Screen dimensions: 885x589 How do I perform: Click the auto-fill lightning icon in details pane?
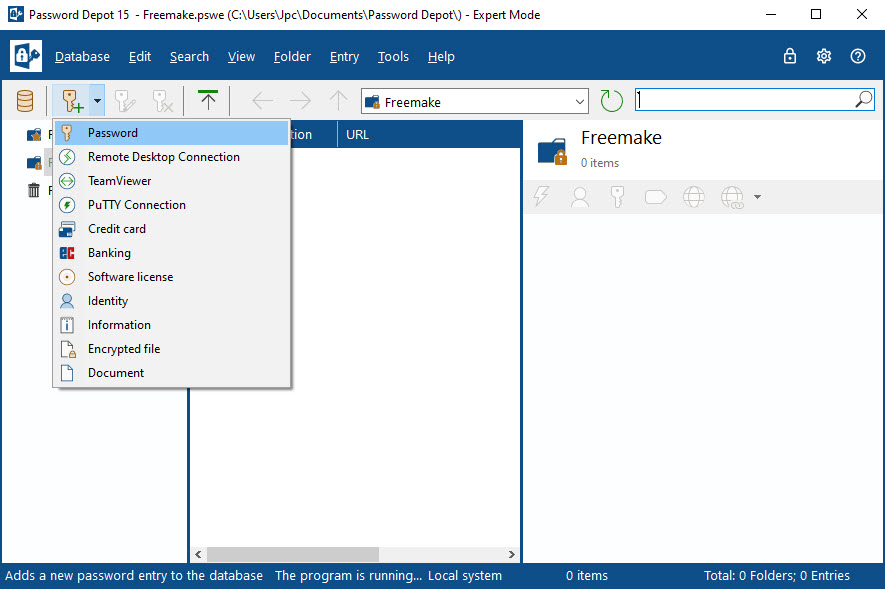pyautogui.click(x=541, y=196)
